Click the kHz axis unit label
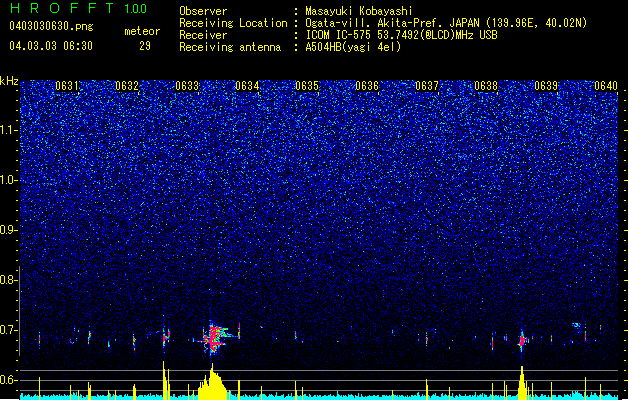The height and width of the screenshot is (400, 629). [x=9, y=81]
